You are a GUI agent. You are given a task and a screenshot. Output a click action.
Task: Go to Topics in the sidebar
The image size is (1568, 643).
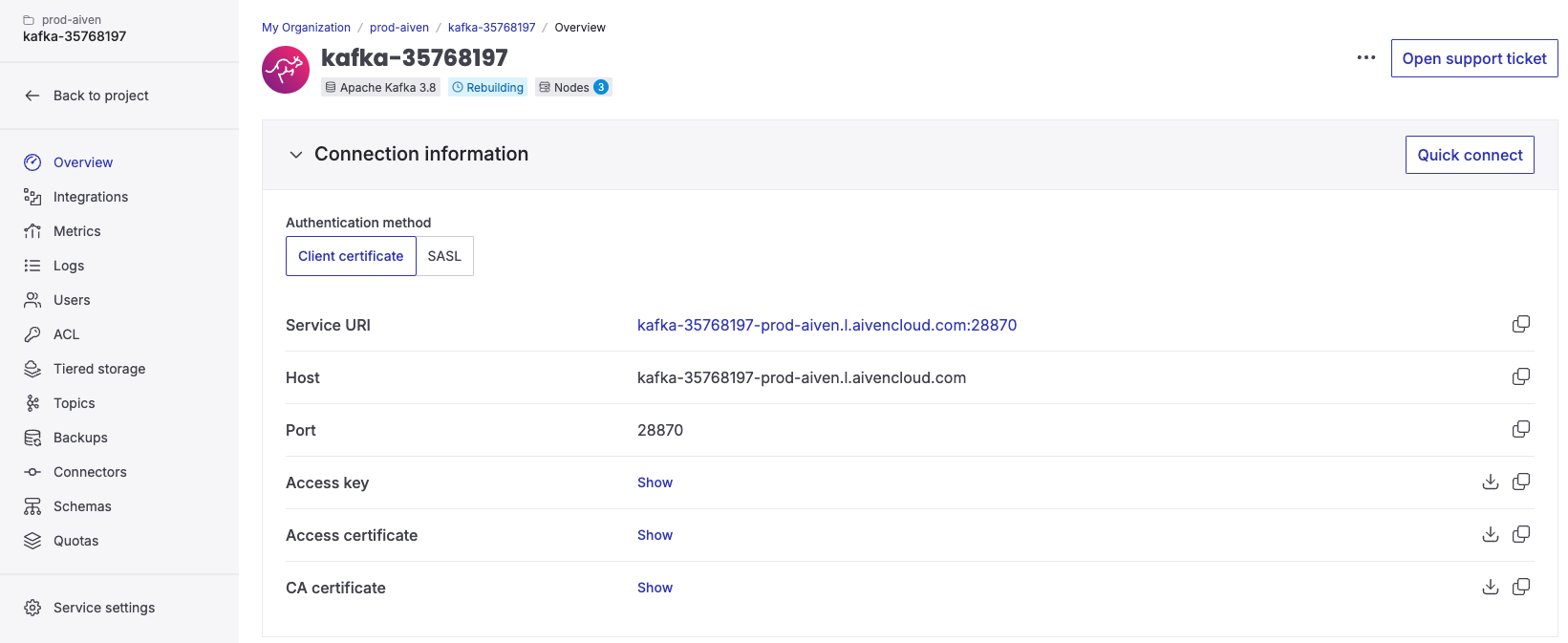tap(75, 403)
